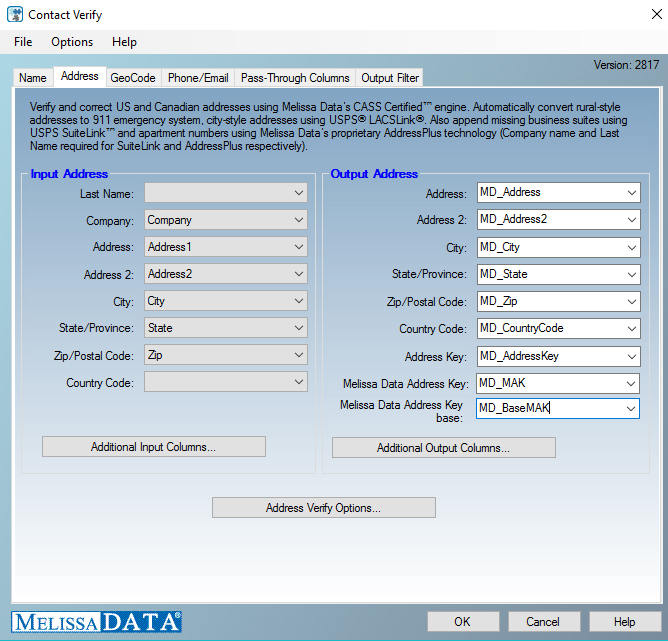Expand the MD_State output dropdown arrow

coord(631,275)
